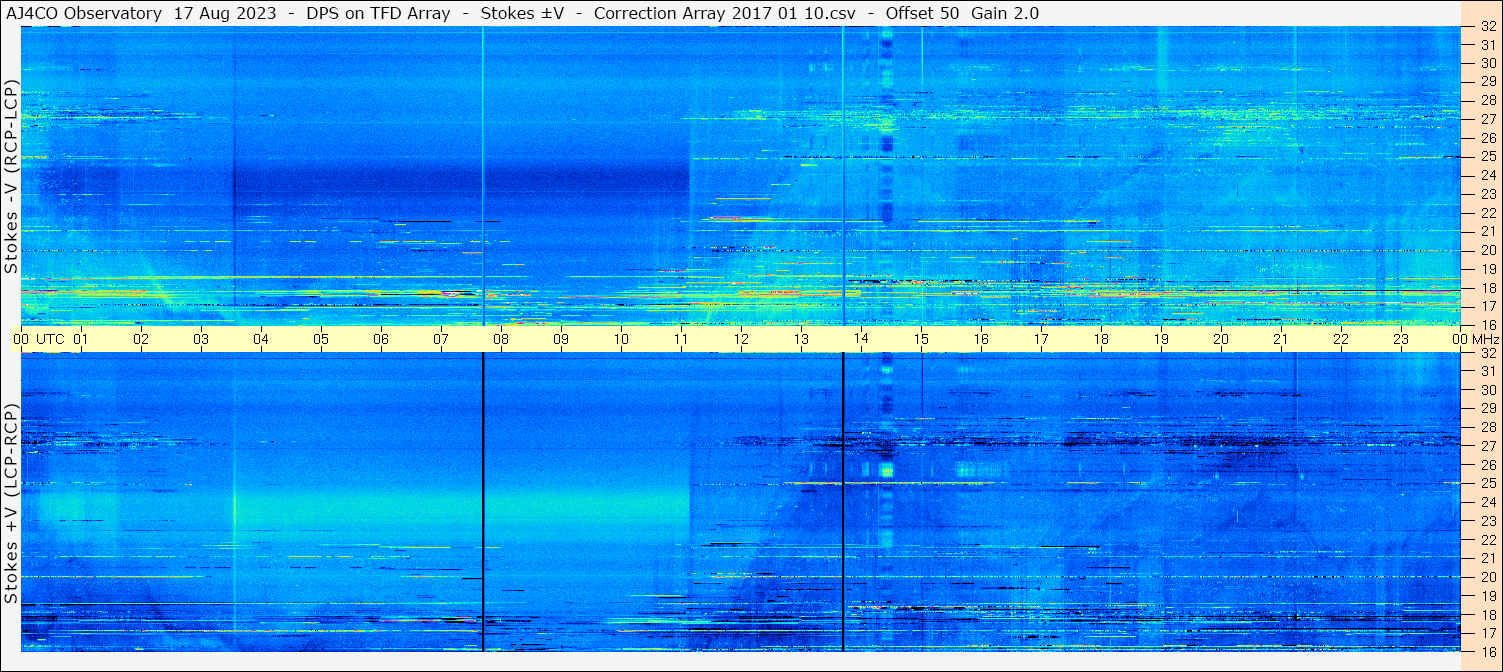The height and width of the screenshot is (672, 1503).
Task: Click the 31 MHz tick of Stokes +V panel
Action: 1487,371
